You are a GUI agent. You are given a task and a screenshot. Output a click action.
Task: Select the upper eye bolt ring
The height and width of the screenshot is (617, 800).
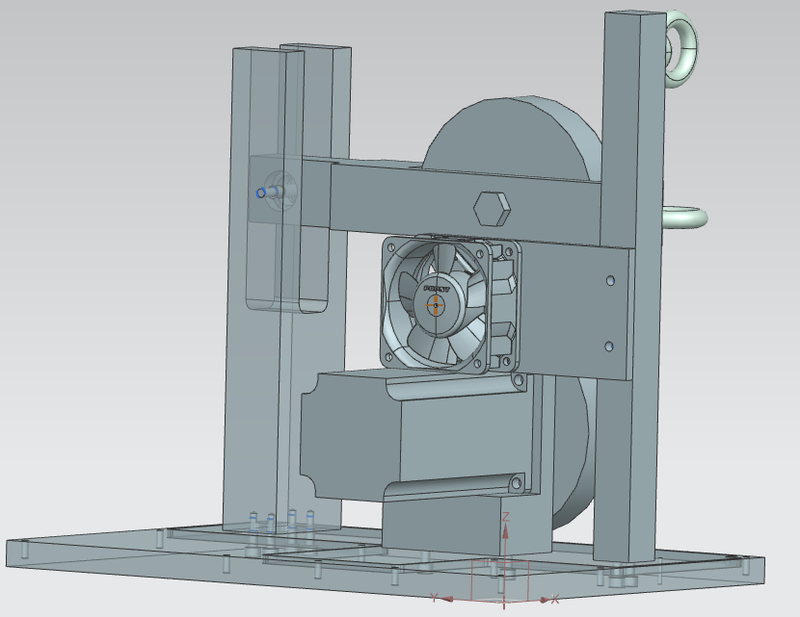click(x=682, y=49)
